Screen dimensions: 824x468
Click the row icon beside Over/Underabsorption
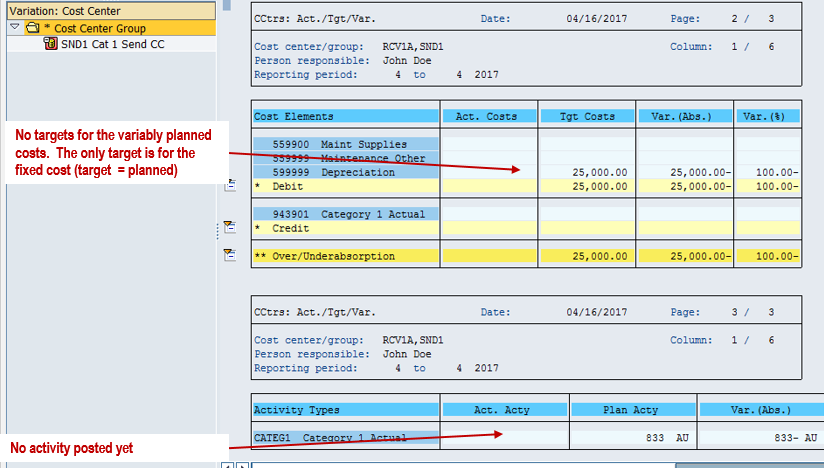[229, 255]
